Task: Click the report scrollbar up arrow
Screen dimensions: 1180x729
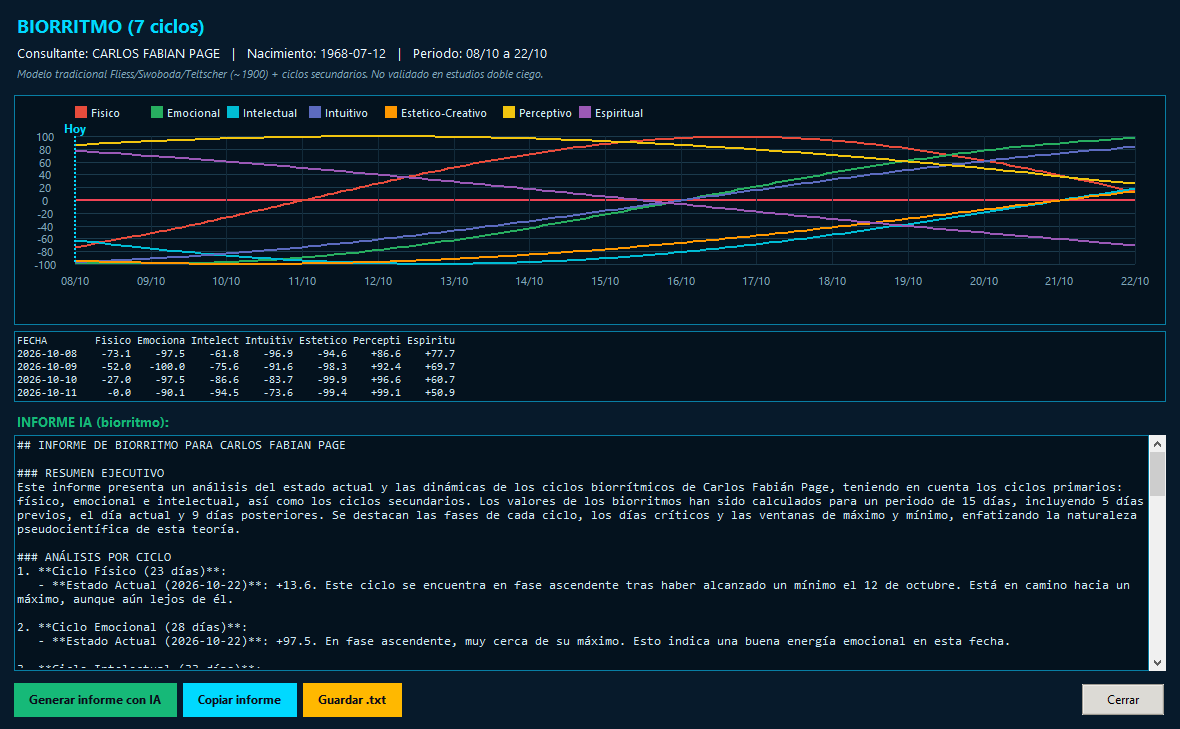Action: [1157, 443]
